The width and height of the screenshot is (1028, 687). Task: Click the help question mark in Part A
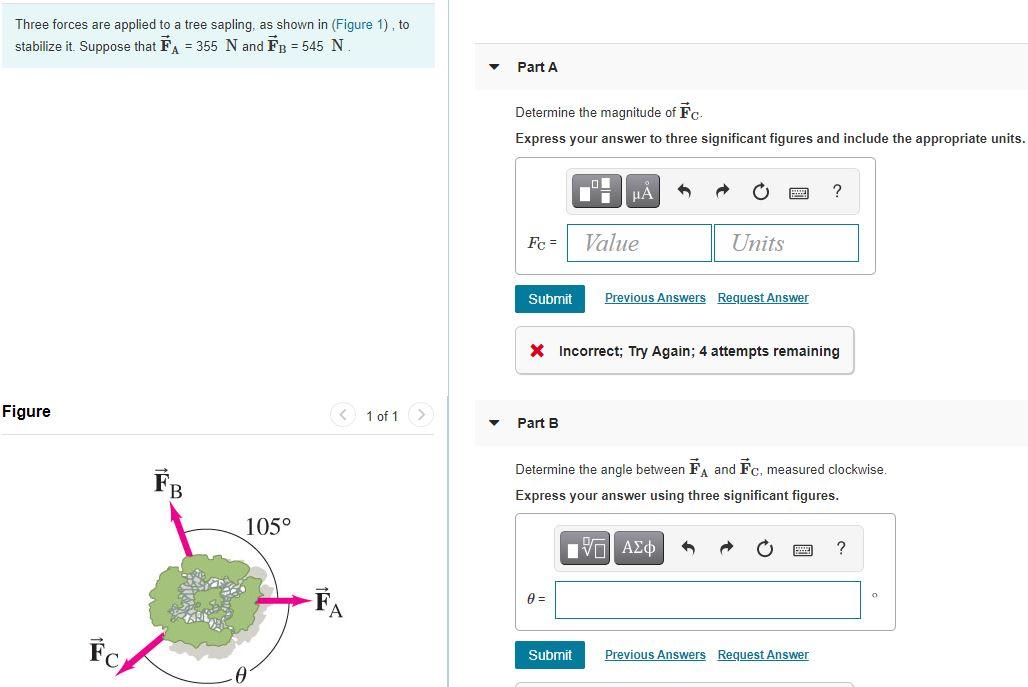pos(837,191)
